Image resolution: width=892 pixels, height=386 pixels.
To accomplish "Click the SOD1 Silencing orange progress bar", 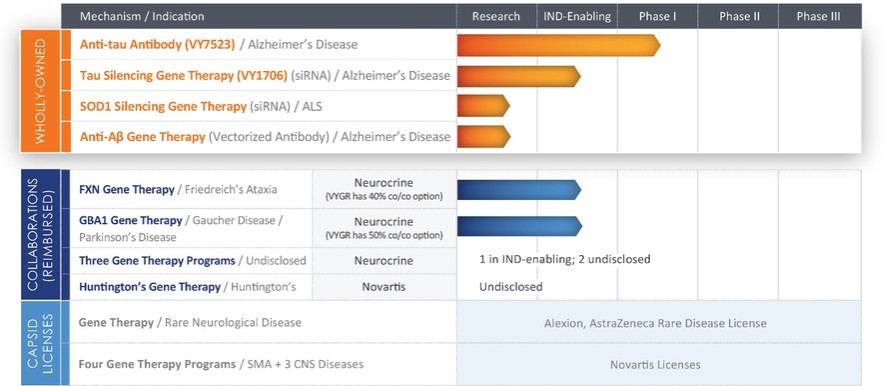I will 484,106.
